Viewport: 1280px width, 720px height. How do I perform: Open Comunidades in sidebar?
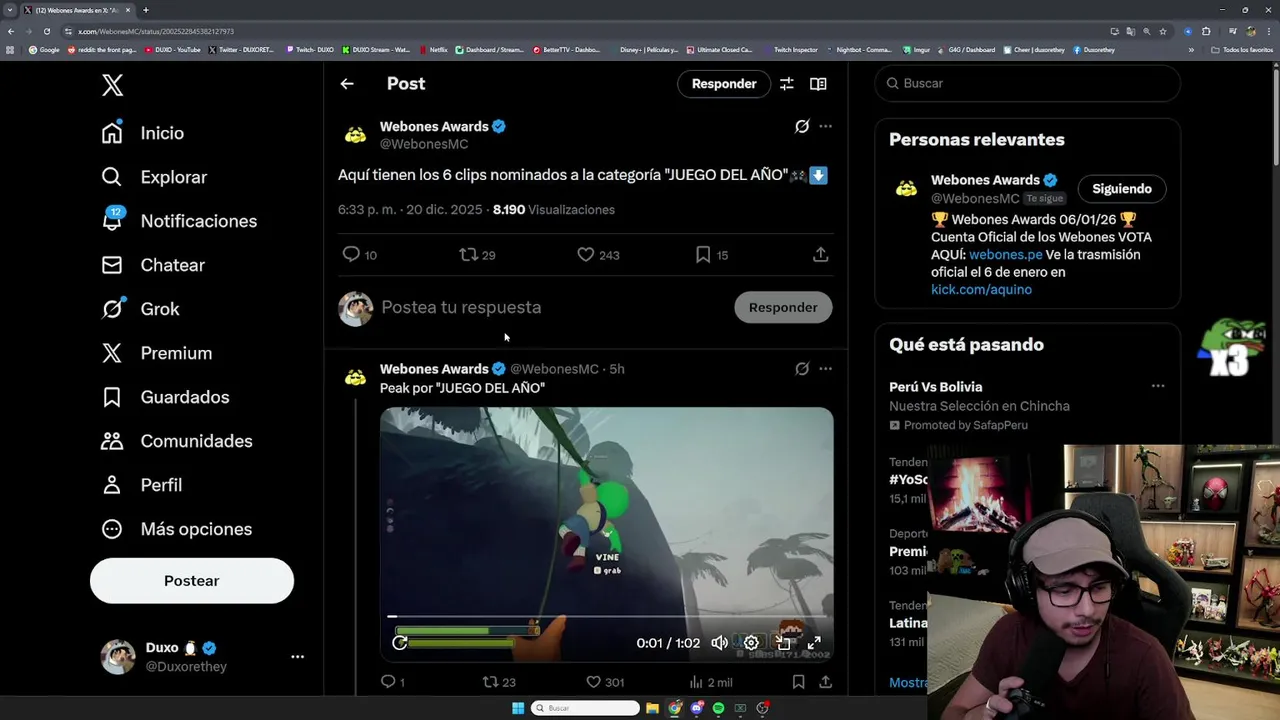(x=177, y=441)
